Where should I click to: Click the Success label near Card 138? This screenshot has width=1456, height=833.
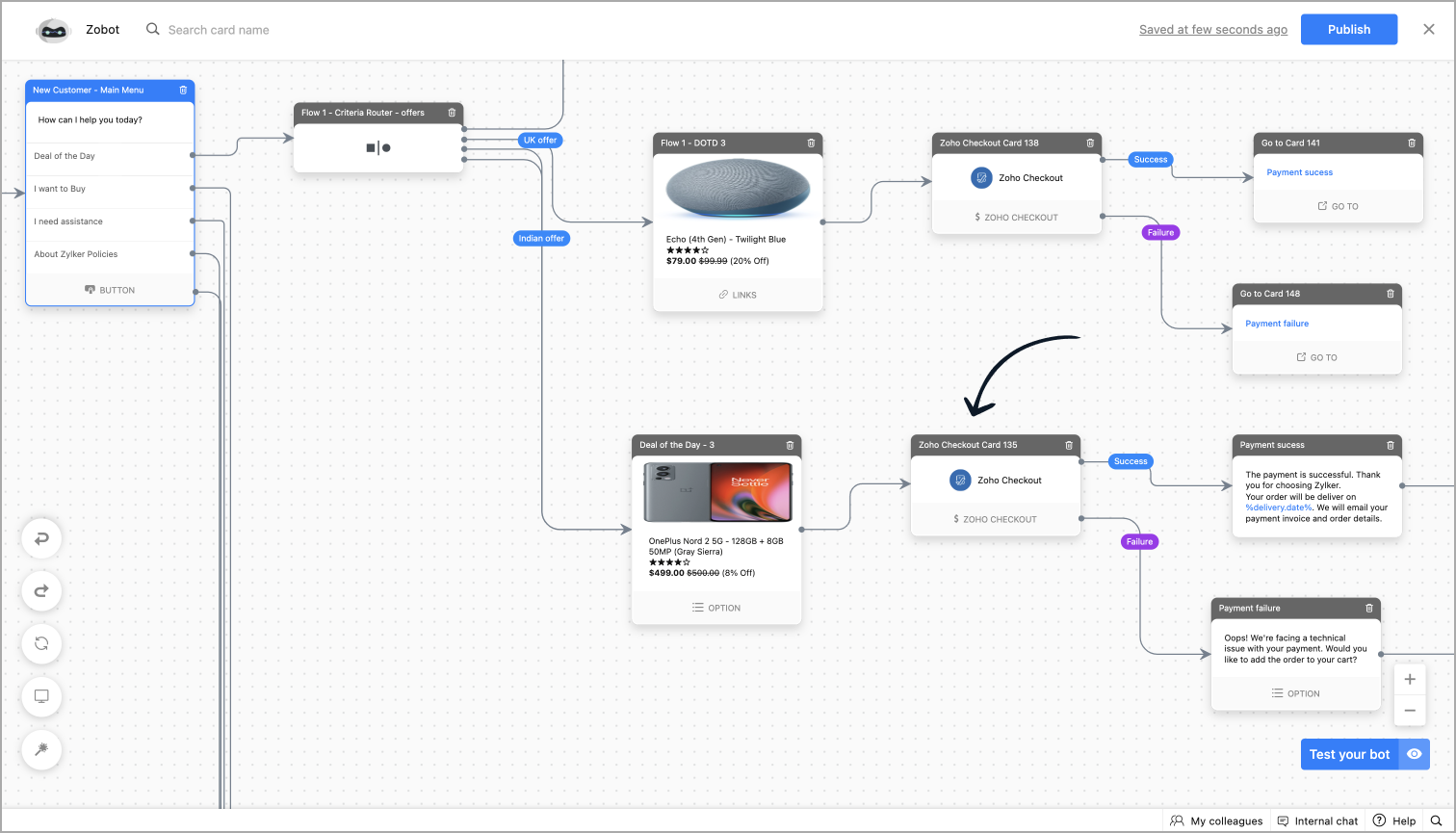[x=1150, y=160]
